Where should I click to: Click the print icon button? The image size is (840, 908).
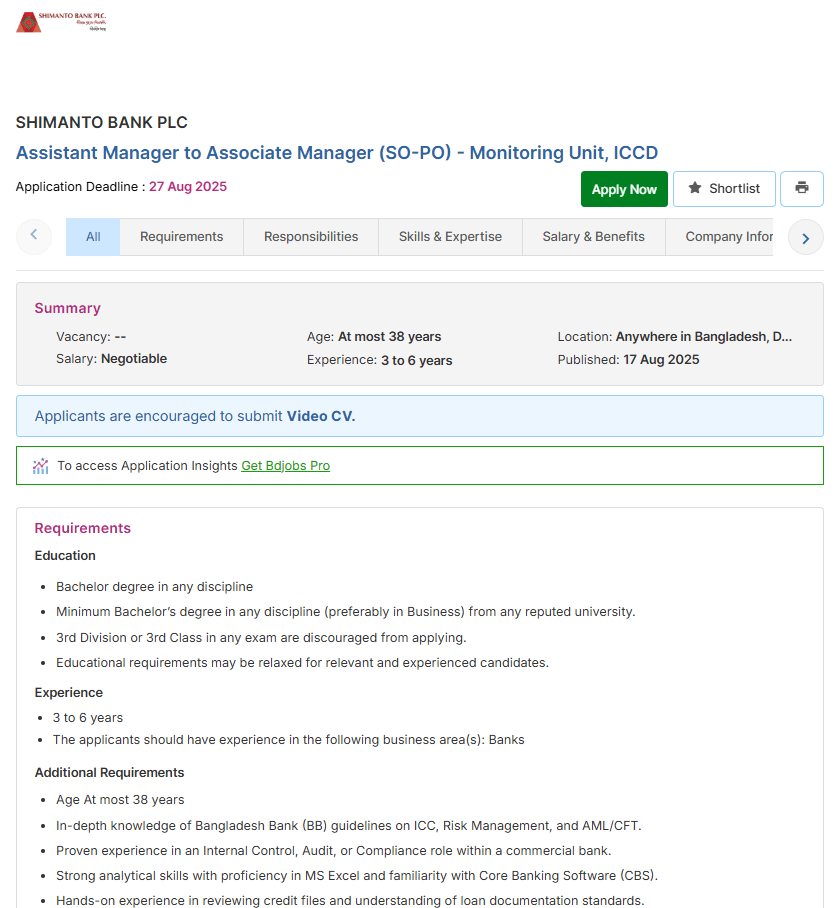point(801,189)
